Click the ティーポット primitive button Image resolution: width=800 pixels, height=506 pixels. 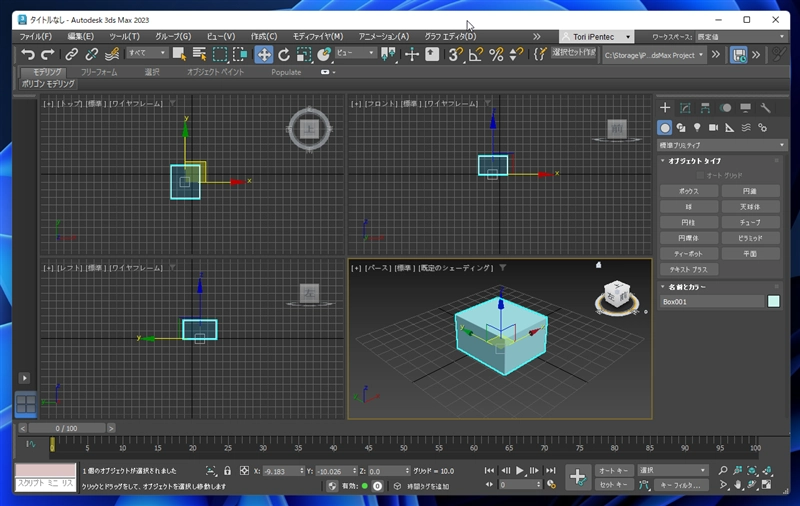coord(689,254)
